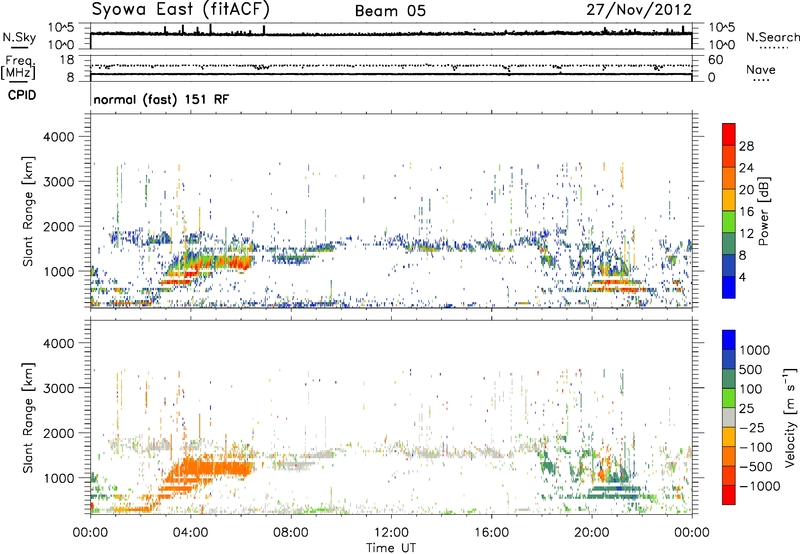Viewport: 800px width, 554px height.
Task: Click the '18' frequency axis tick
Action: coord(67,60)
